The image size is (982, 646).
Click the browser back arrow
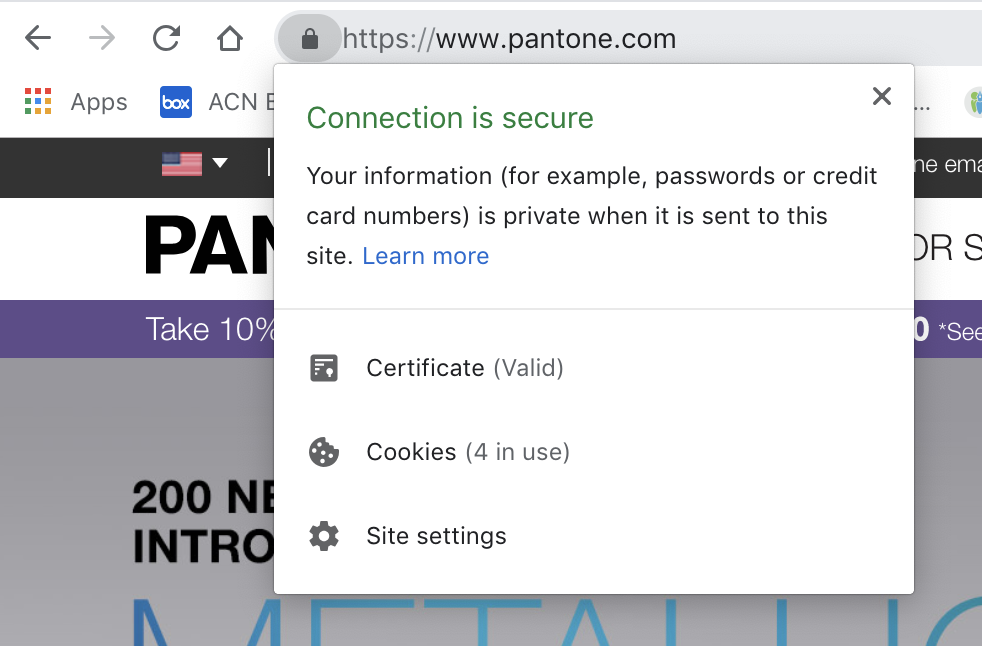coord(38,38)
